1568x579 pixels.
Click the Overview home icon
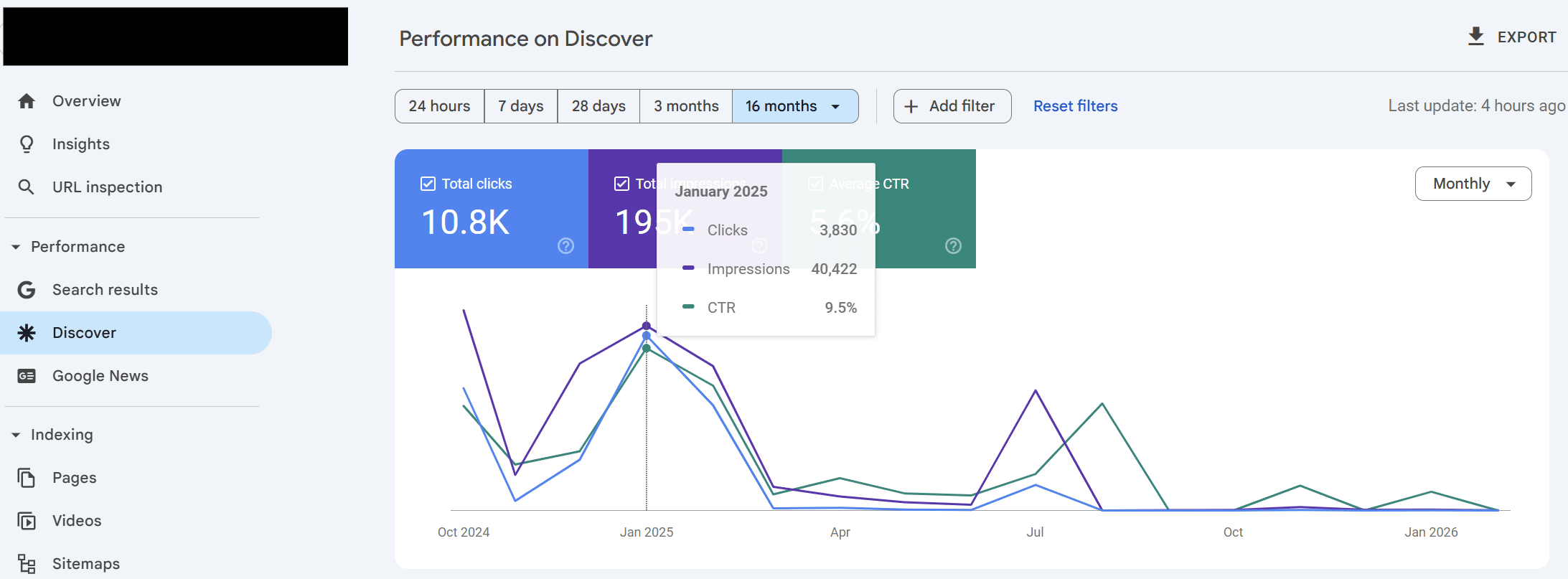[27, 101]
